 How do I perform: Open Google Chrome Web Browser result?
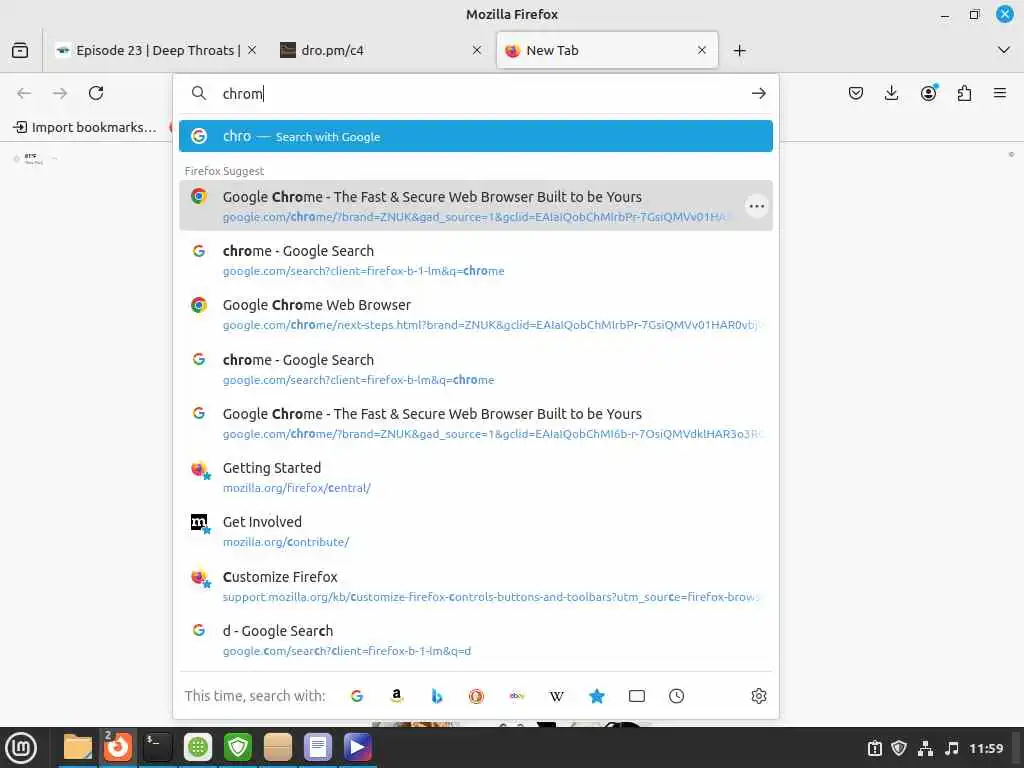click(475, 314)
